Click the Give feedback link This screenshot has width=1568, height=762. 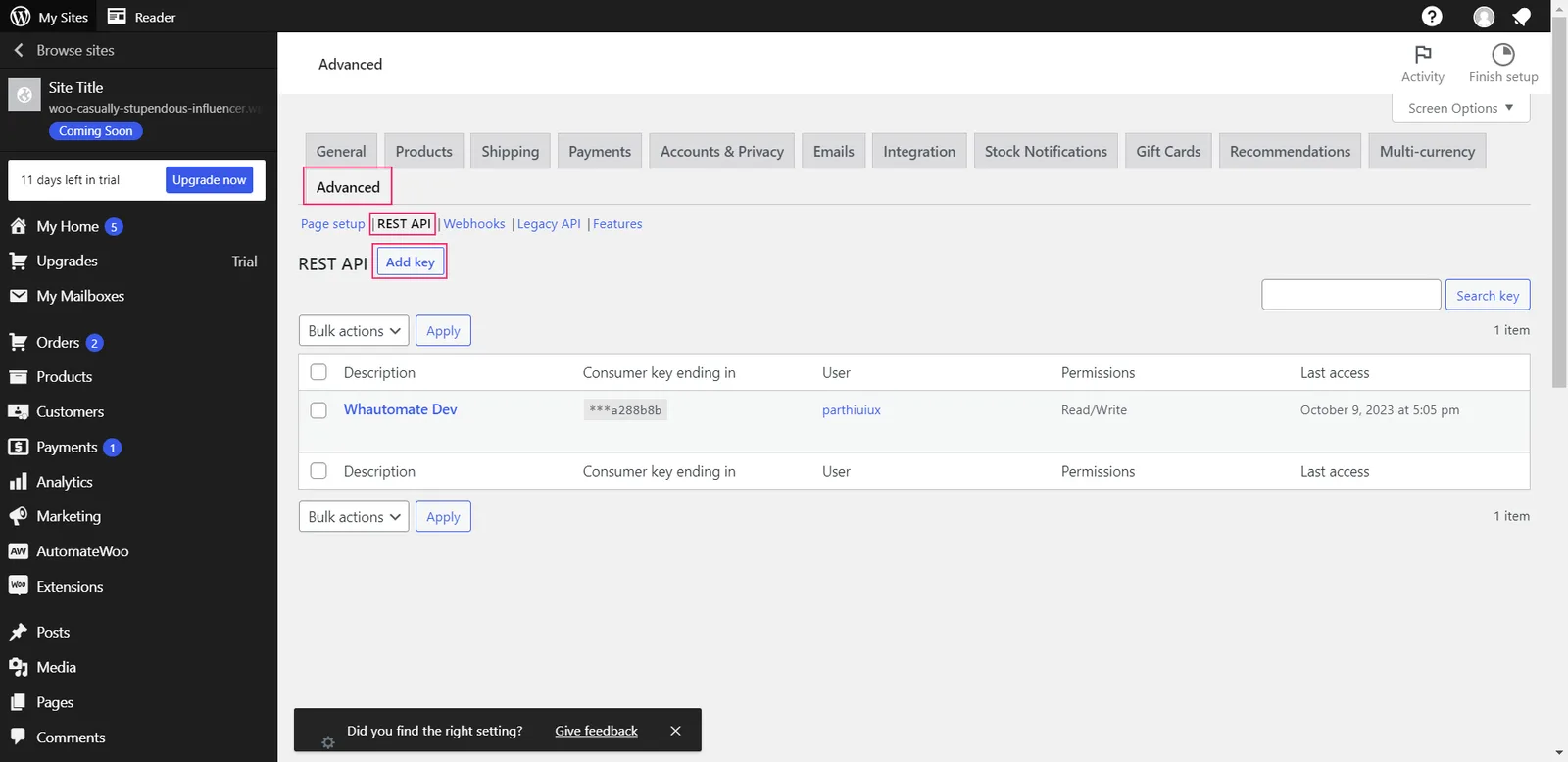point(596,731)
